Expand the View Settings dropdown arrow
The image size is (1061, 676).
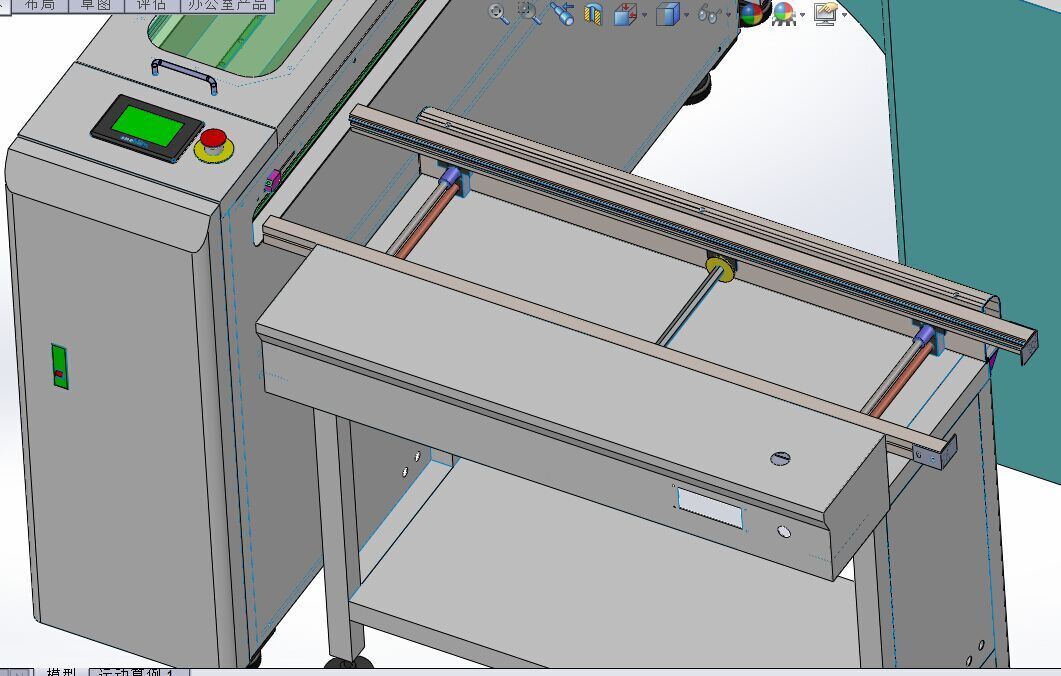click(x=844, y=15)
